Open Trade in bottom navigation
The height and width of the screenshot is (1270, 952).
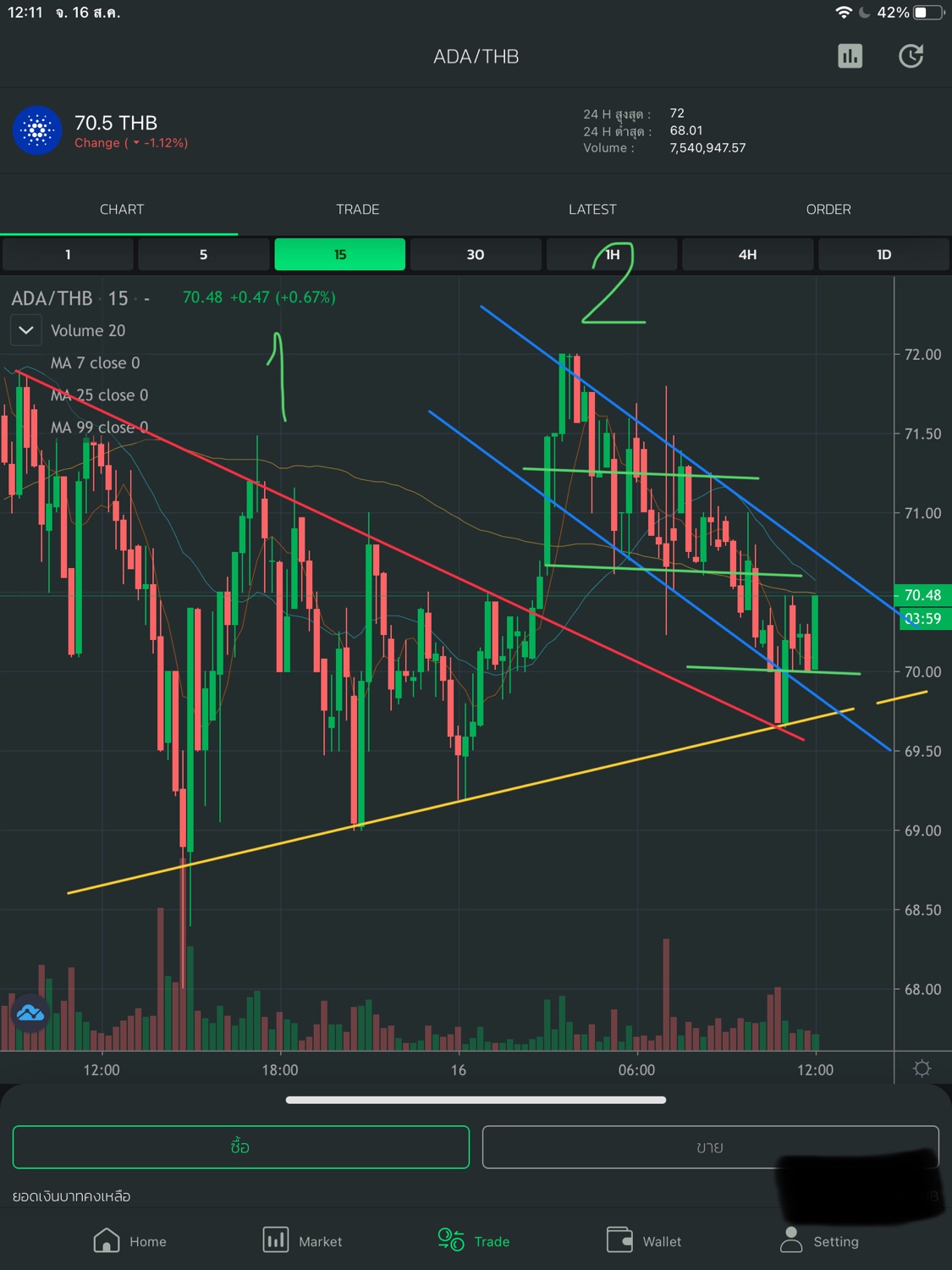(474, 1240)
